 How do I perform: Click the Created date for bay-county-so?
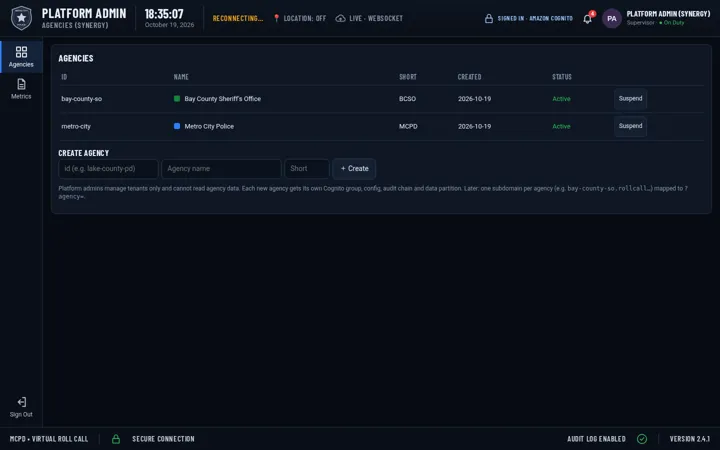click(x=474, y=99)
